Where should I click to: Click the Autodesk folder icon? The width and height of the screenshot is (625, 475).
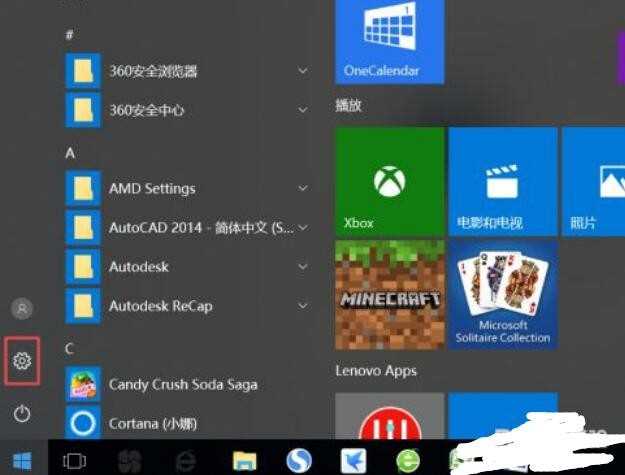(x=83, y=267)
